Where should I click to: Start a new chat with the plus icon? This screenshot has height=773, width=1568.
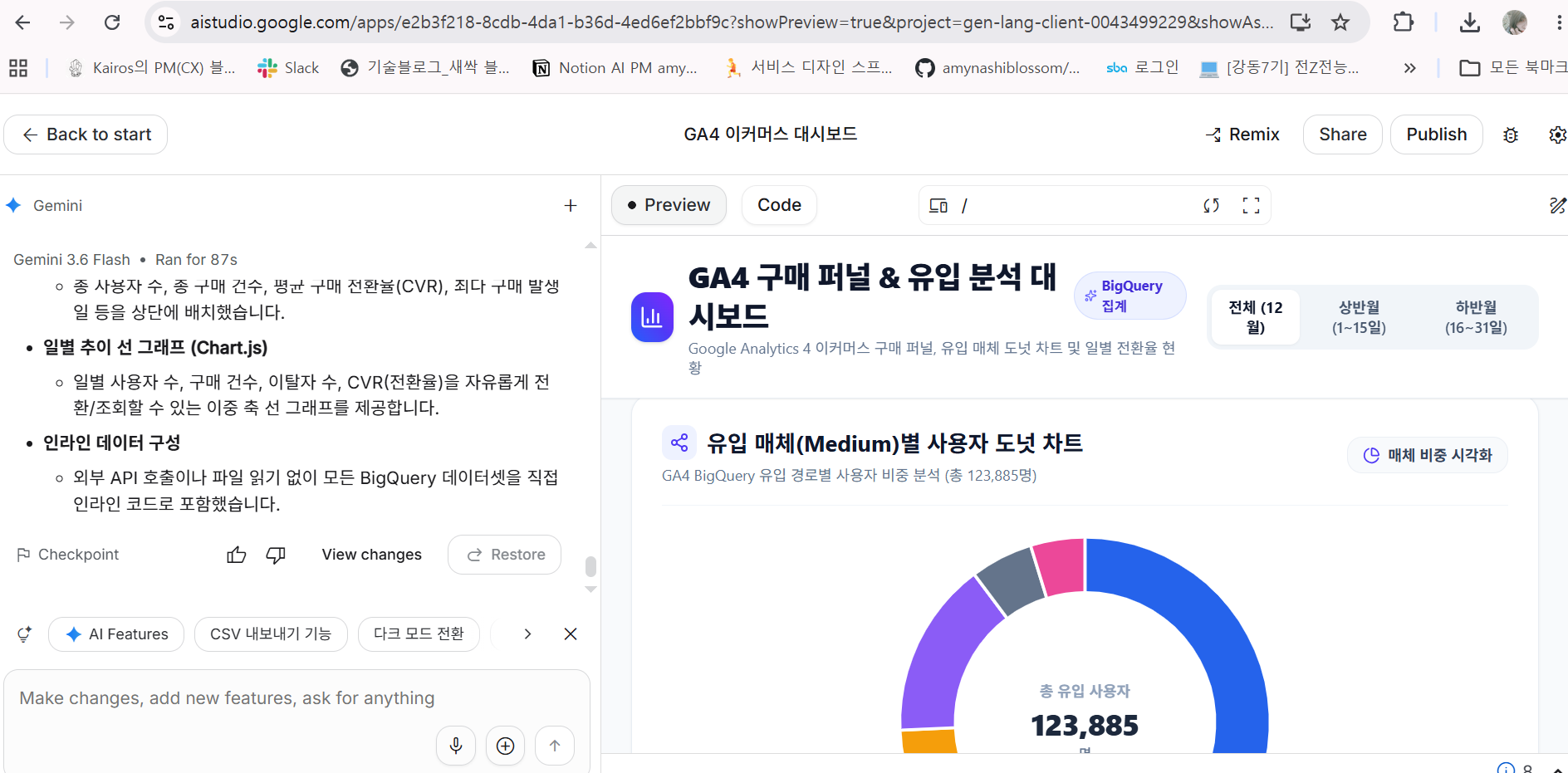coord(571,205)
